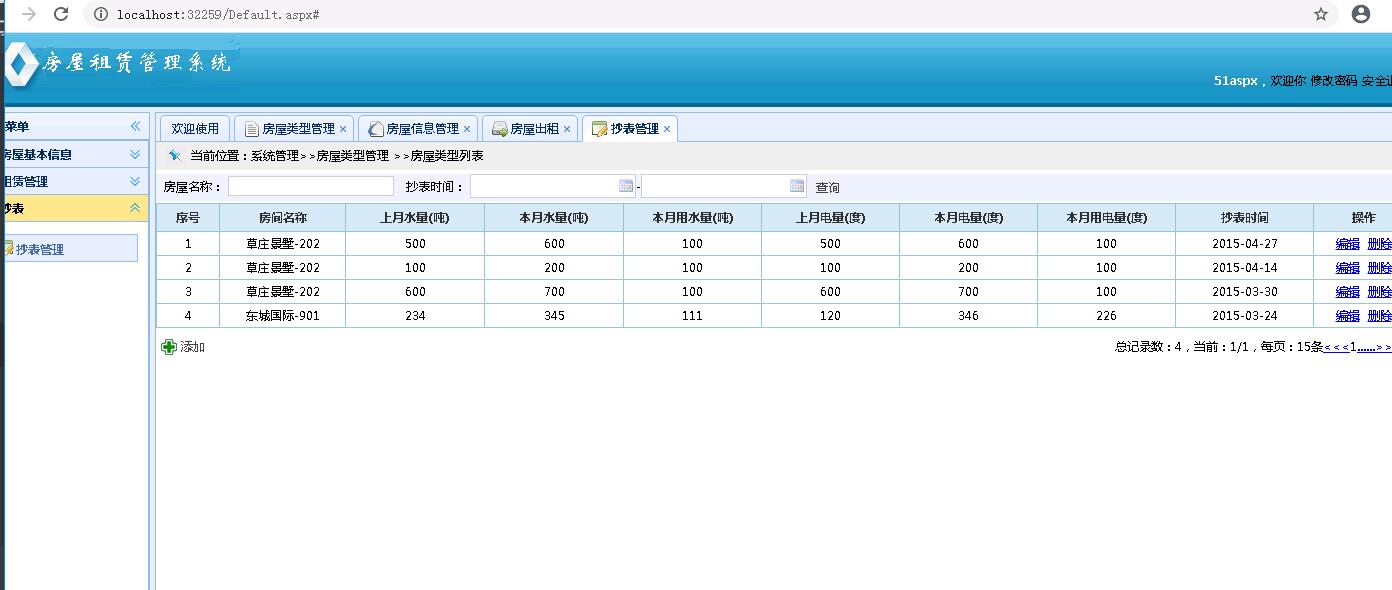1392x590 pixels.
Task: Click 编辑 link for row 1
Action: tap(1347, 243)
